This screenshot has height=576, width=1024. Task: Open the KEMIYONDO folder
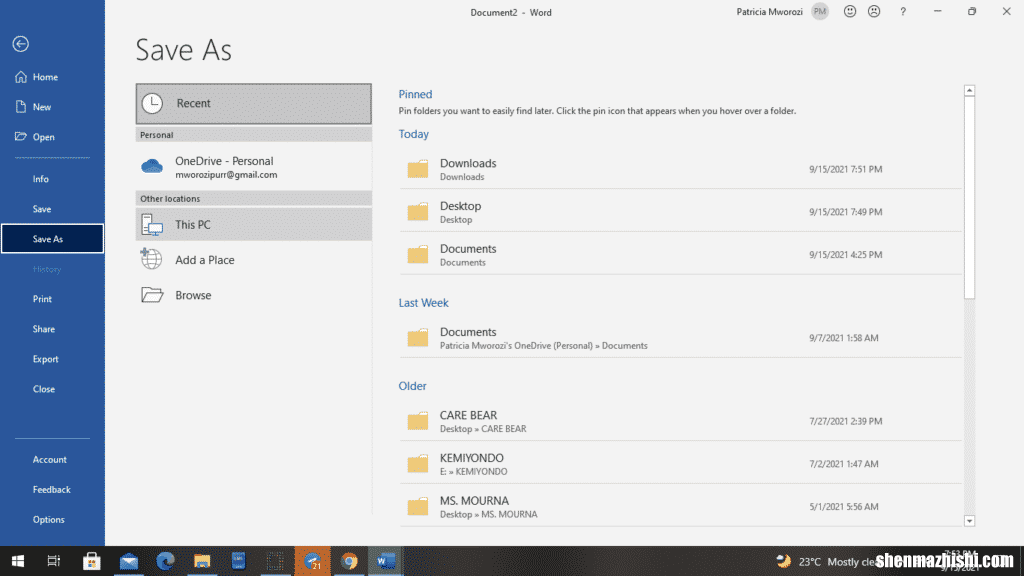[x=680, y=464]
